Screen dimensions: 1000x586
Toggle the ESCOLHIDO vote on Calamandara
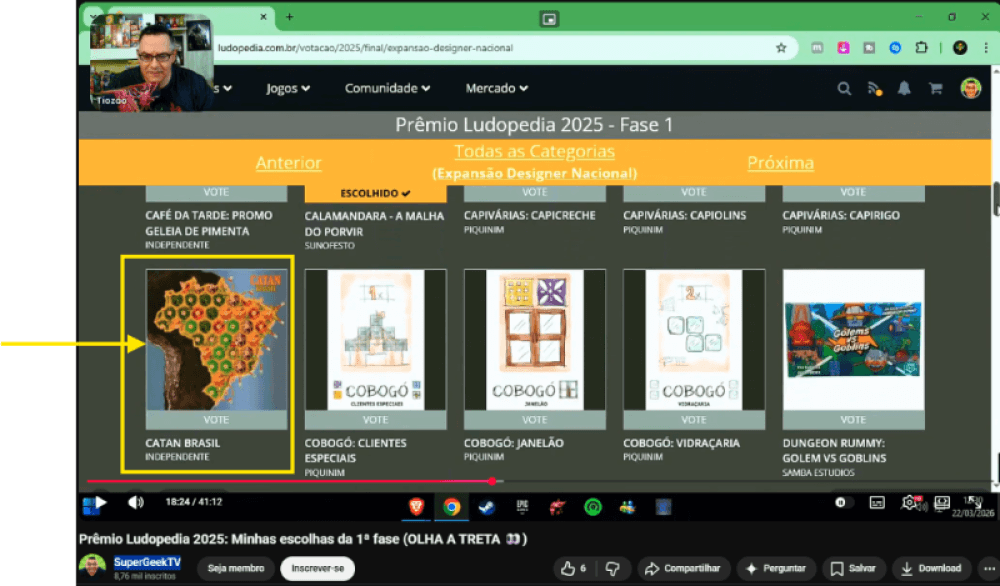pos(375,192)
